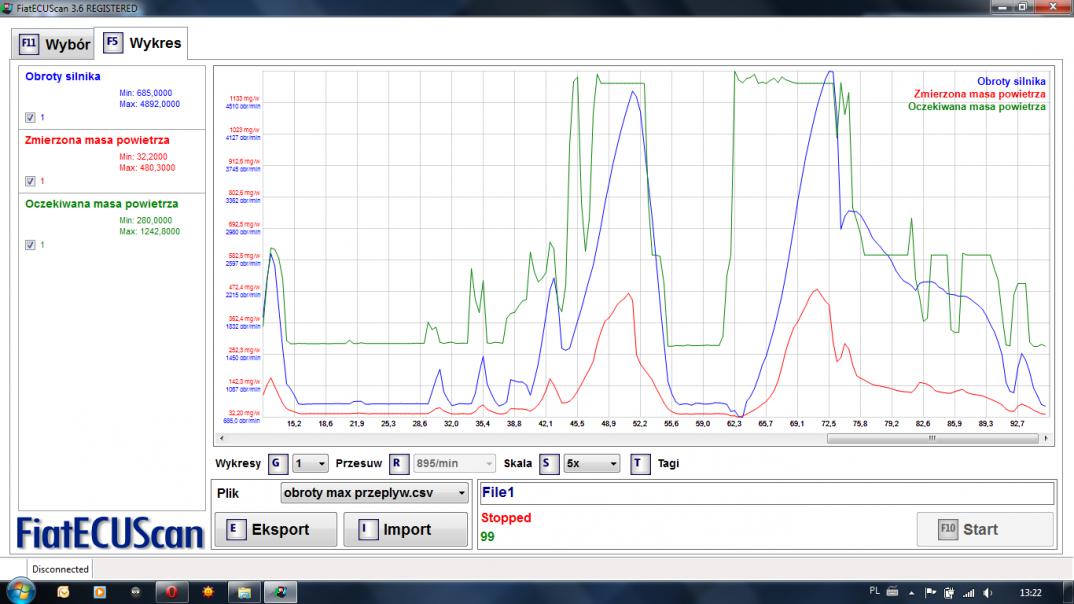Click the Import button

click(405, 529)
